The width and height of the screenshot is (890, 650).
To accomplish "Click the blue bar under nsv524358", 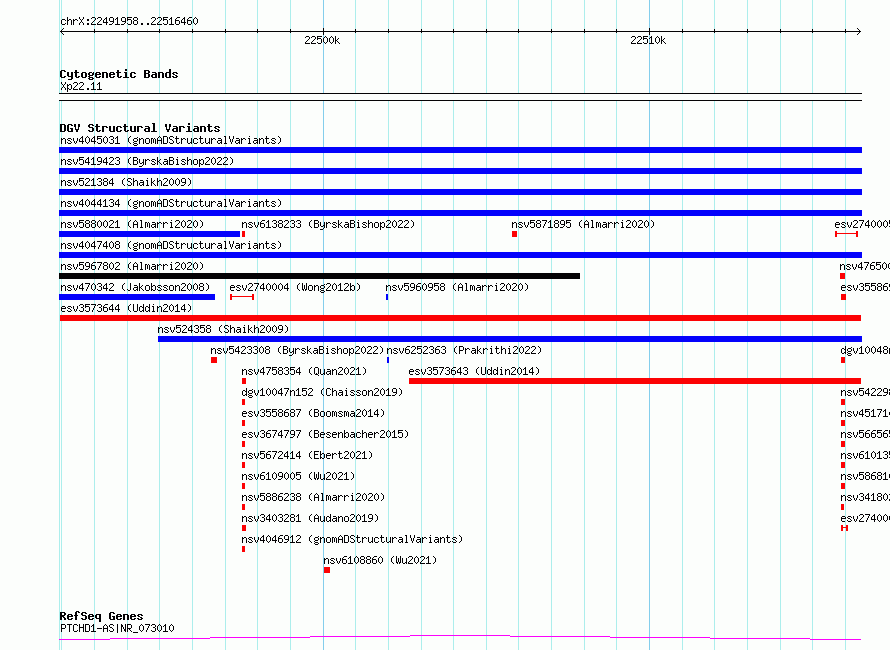I will 510,339.
